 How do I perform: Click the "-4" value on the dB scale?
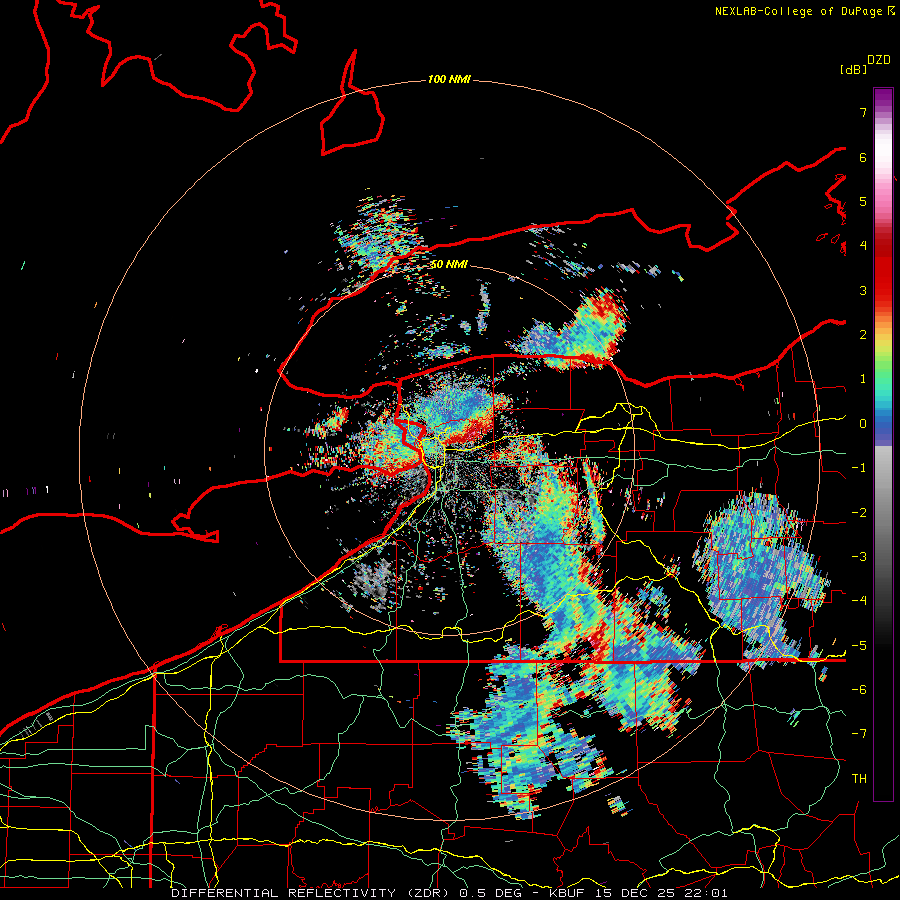(859, 601)
